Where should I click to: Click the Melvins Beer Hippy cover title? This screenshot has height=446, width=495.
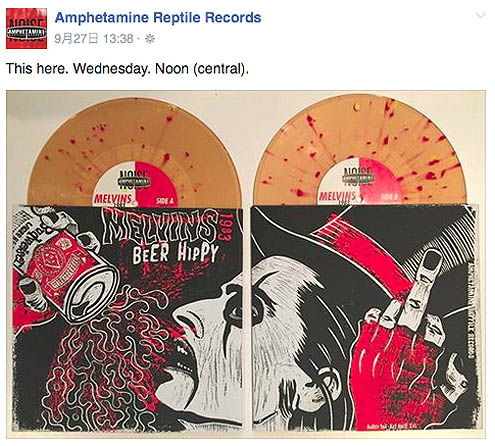pos(162,237)
